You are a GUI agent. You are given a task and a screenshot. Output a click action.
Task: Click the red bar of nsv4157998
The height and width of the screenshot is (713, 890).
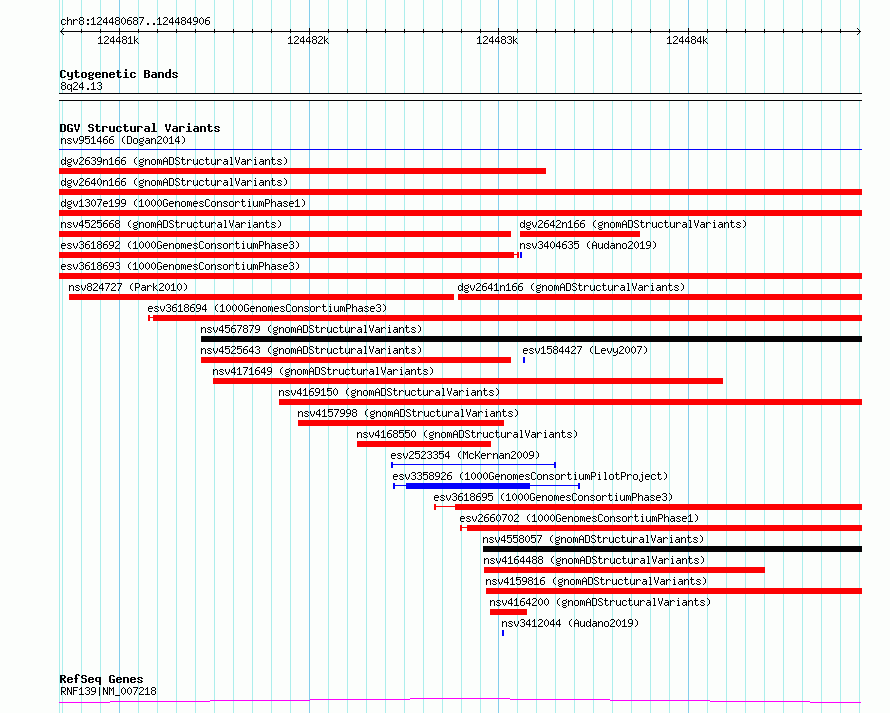pos(401,423)
